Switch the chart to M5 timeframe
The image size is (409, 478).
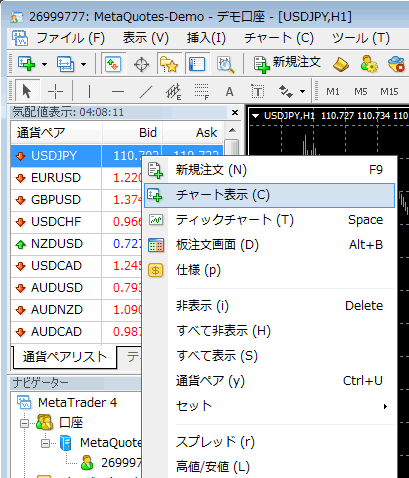361,92
